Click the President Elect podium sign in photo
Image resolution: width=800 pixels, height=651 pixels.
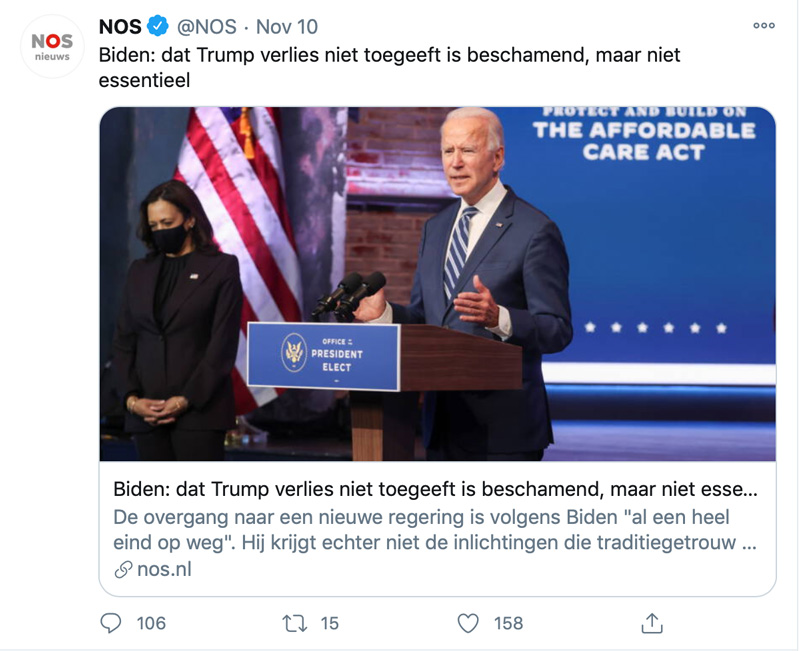click(x=323, y=355)
